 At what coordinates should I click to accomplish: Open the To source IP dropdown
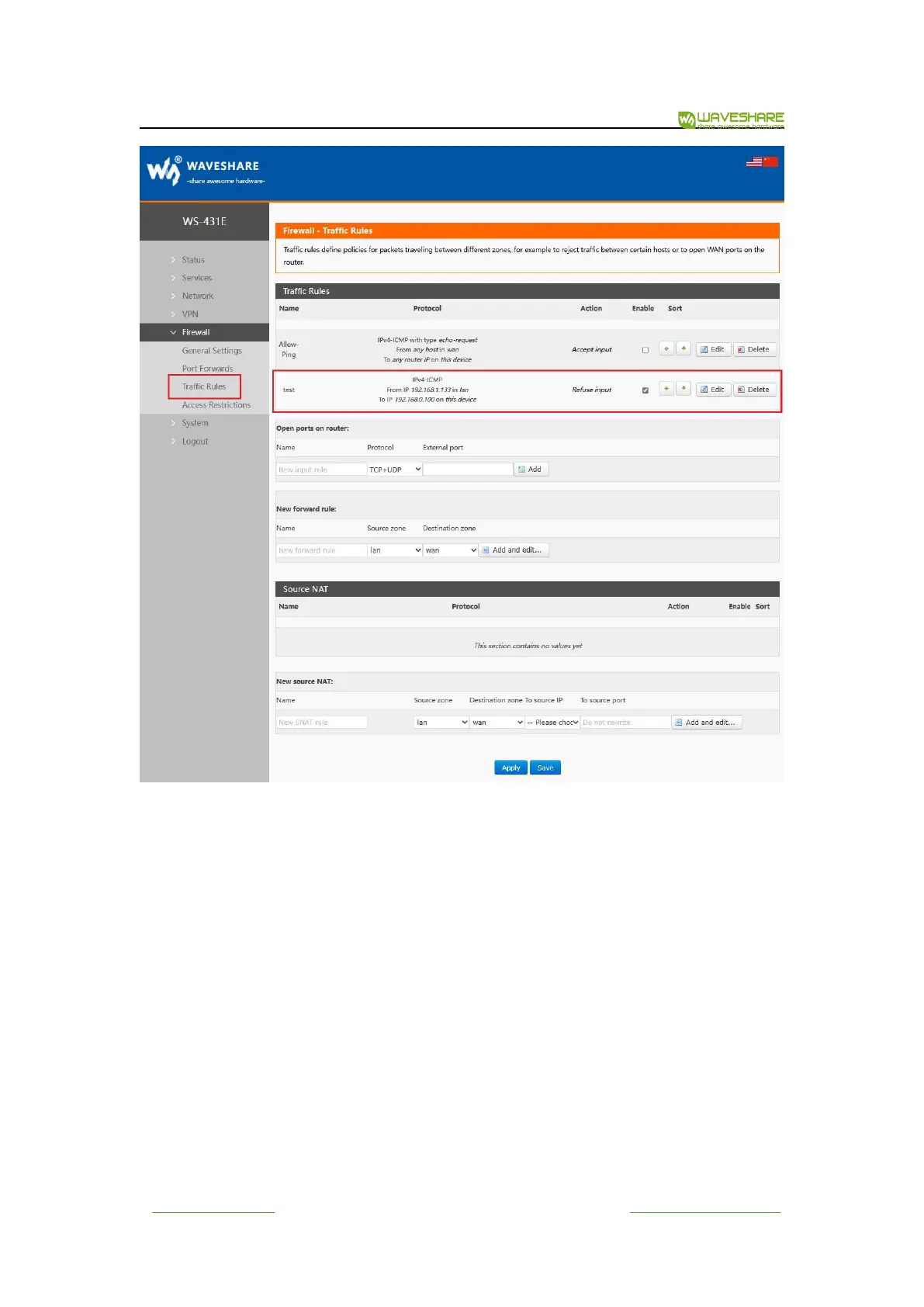[553, 723]
